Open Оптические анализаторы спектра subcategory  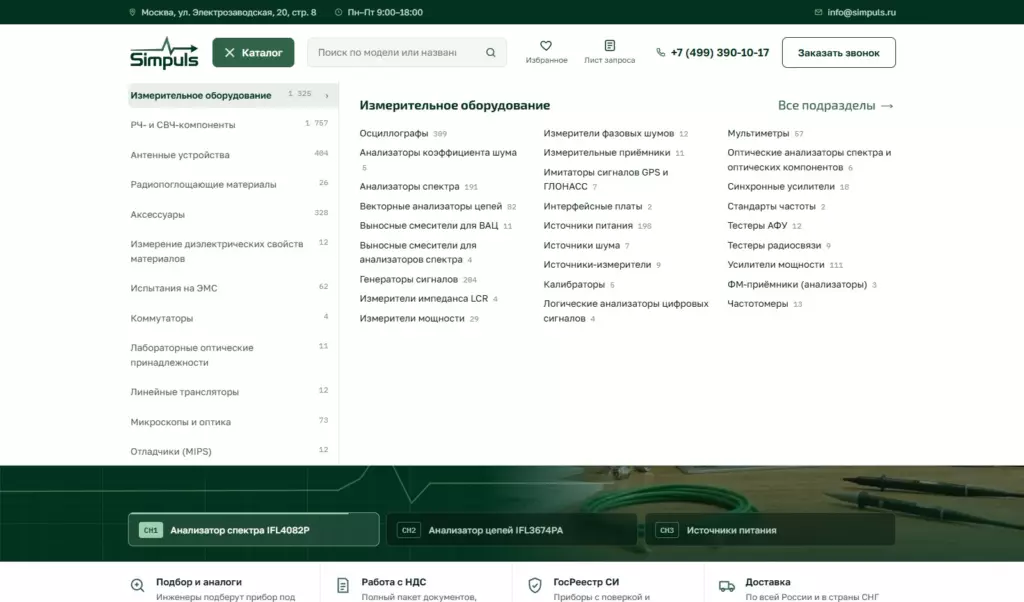tap(809, 160)
